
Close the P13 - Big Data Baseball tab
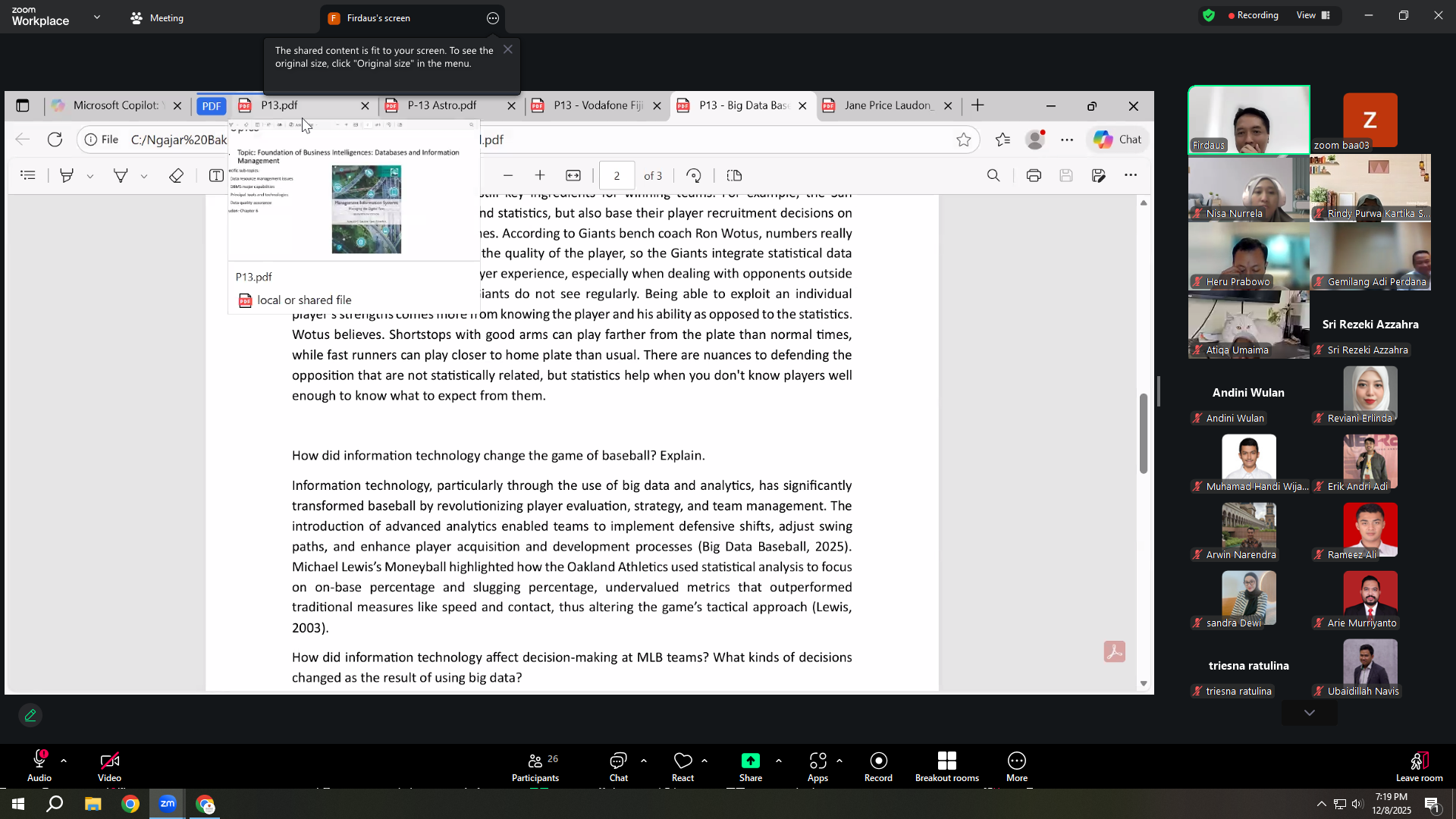(802, 106)
